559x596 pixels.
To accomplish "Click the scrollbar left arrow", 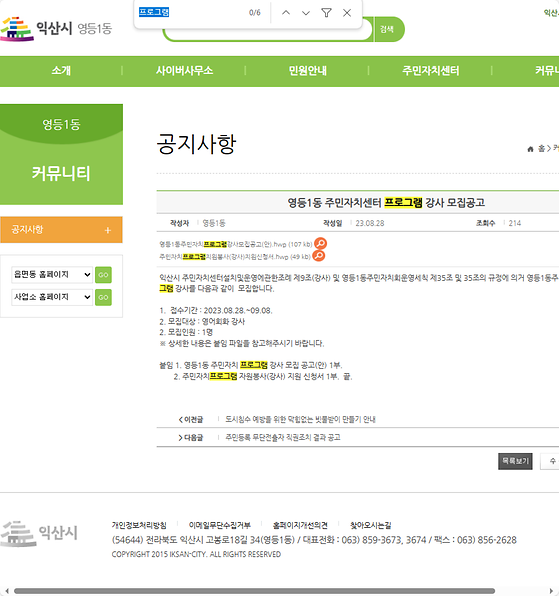I will (7, 591).
